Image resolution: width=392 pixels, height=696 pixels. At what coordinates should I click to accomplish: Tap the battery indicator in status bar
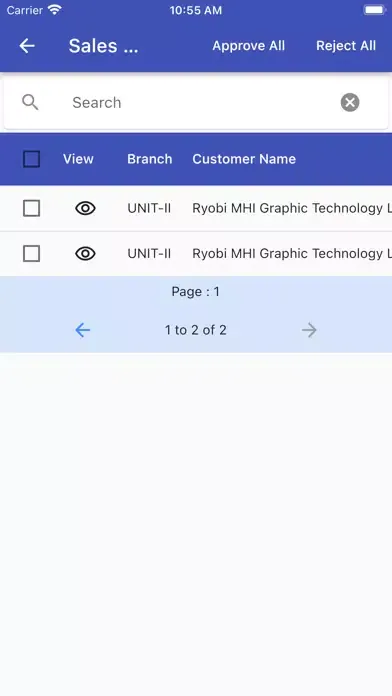(374, 10)
